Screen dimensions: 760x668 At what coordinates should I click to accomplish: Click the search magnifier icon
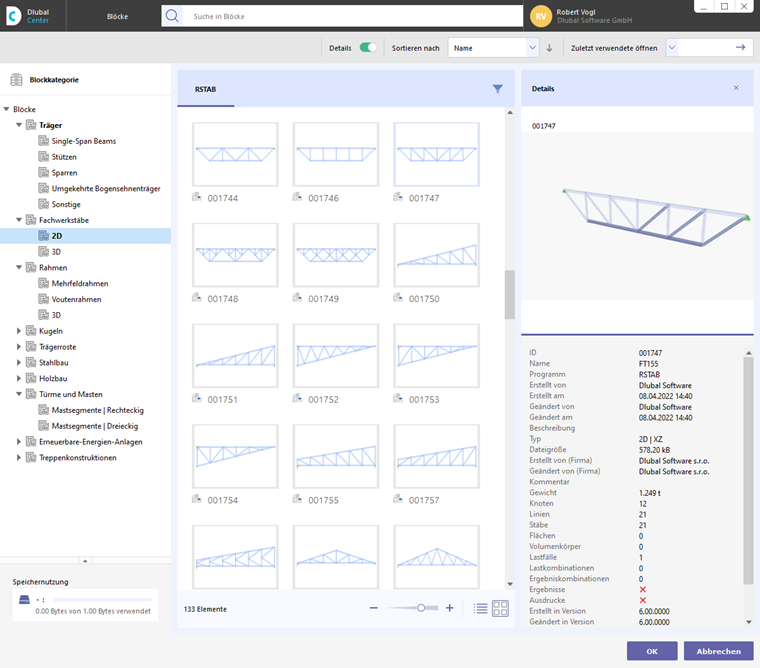[172, 16]
